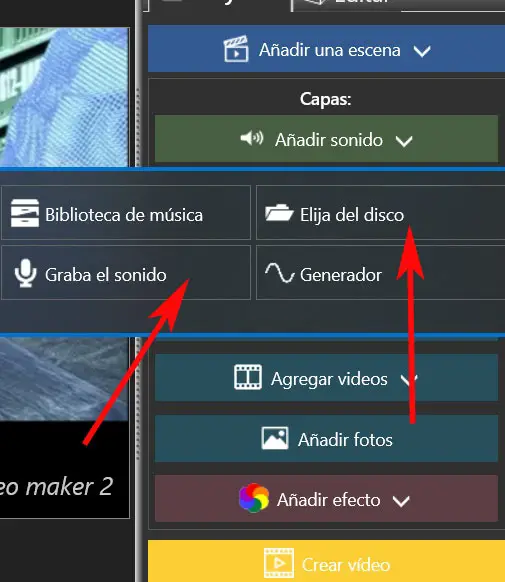Click the film play icon on Crear vídeo
The width and height of the screenshot is (505, 582).
pyautogui.click(x=279, y=563)
